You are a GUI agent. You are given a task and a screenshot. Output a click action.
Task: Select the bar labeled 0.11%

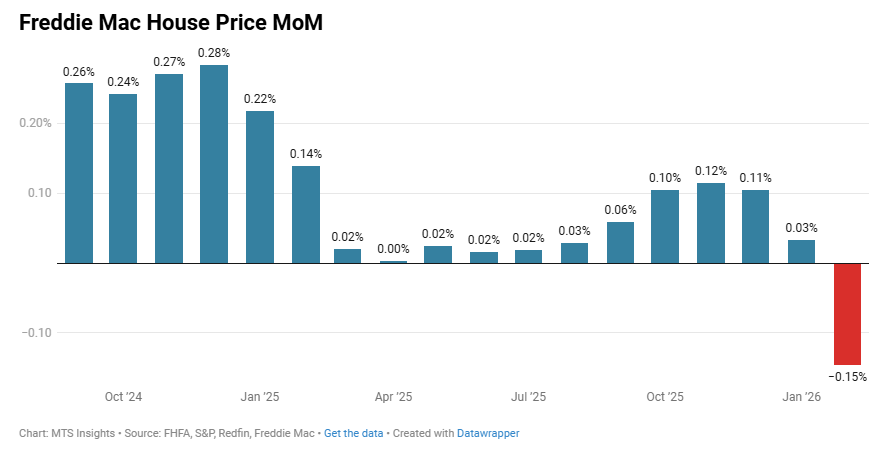[756, 226]
